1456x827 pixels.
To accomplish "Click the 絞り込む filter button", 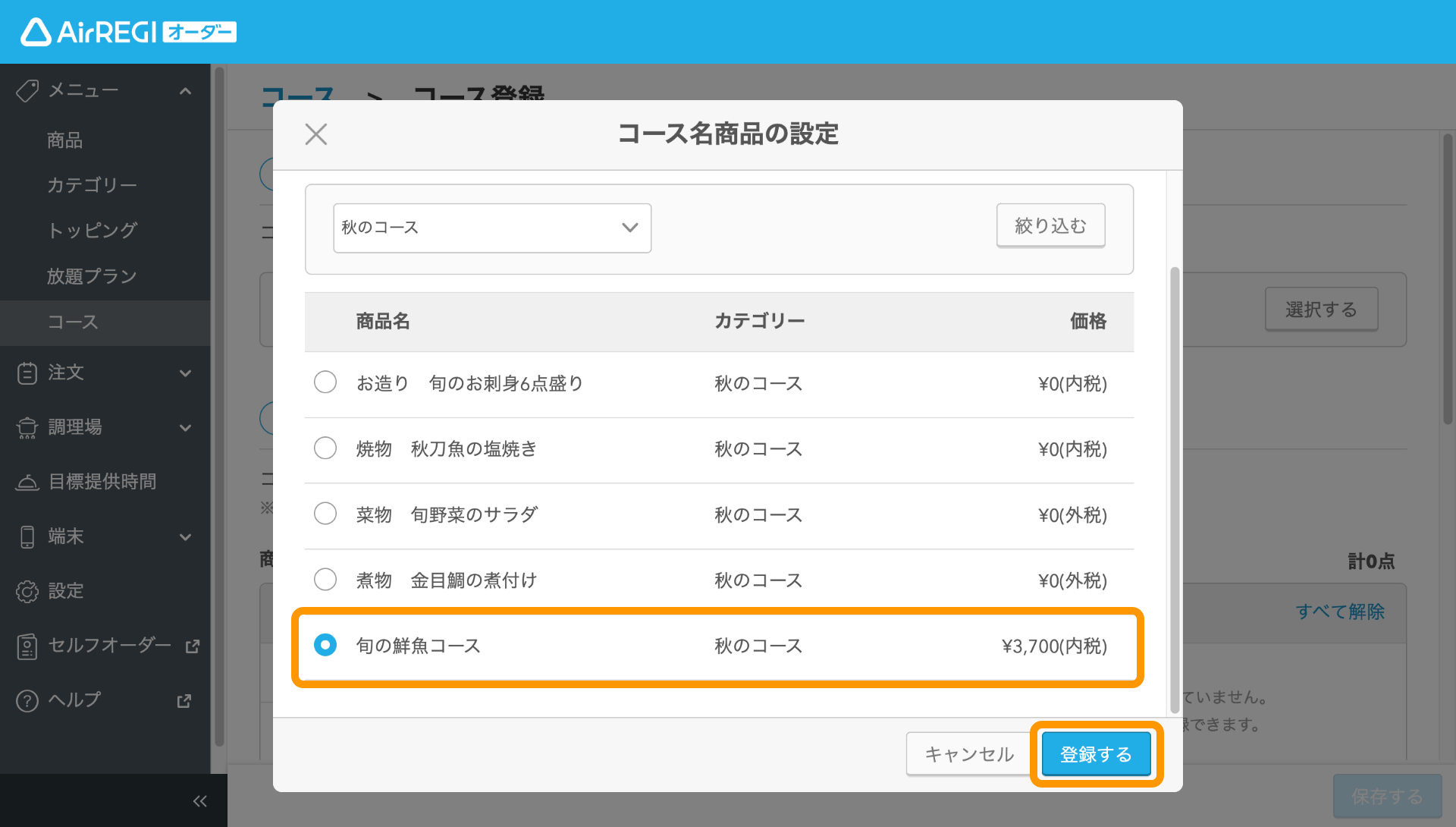I will [x=1050, y=225].
